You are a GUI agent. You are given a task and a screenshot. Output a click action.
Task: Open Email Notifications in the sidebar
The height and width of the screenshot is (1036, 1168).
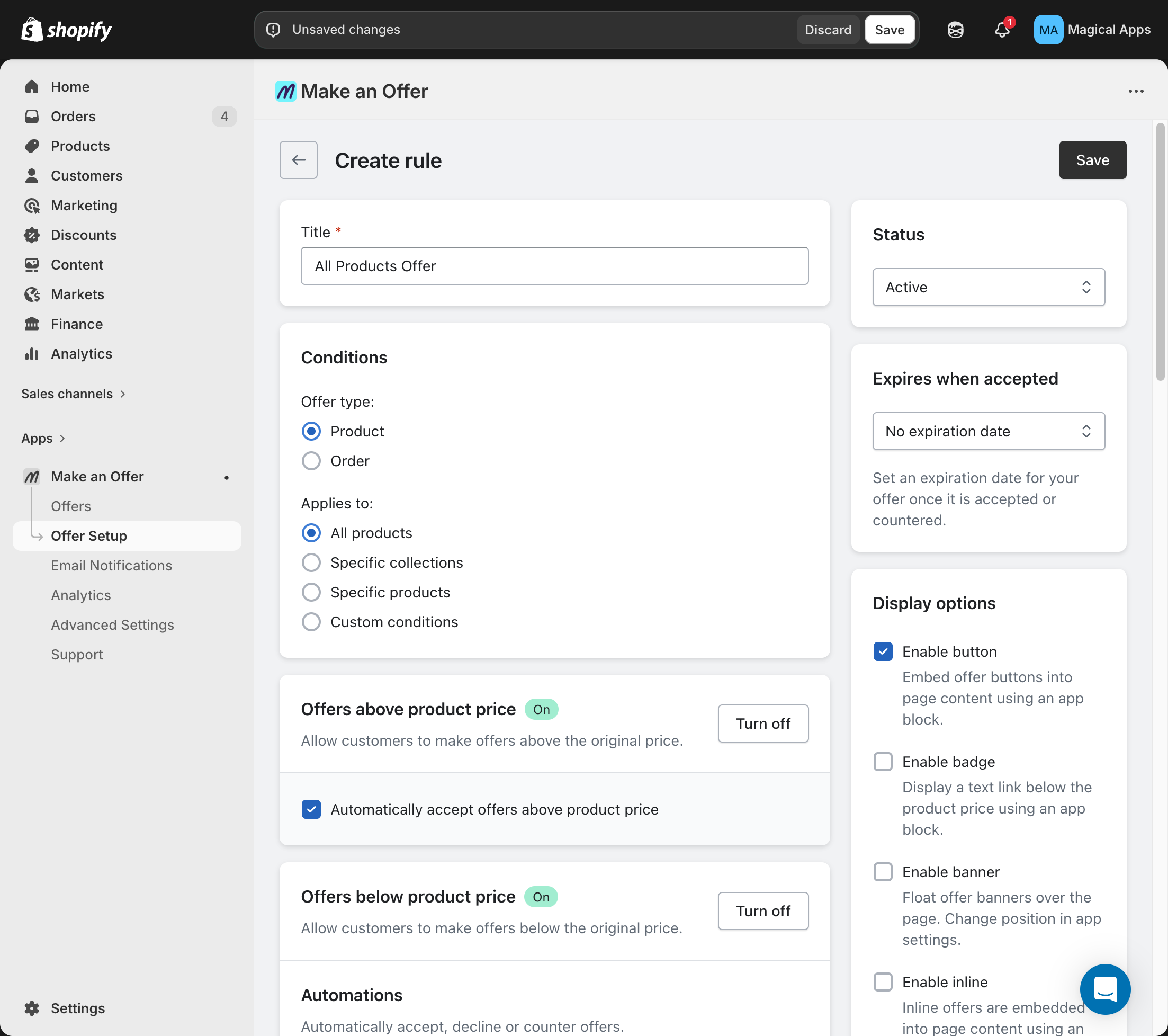pyautogui.click(x=111, y=566)
